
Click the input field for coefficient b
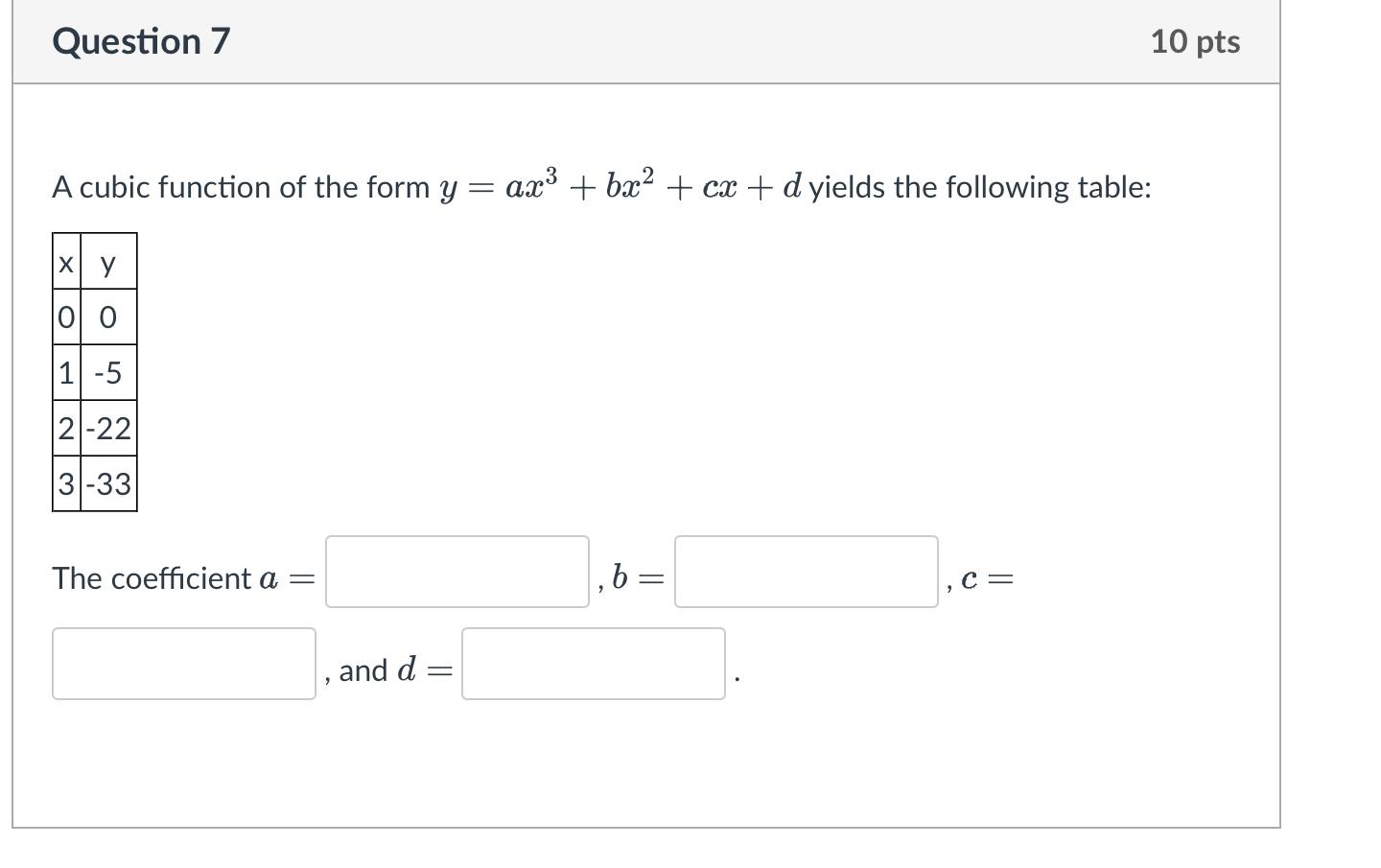[806, 571]
